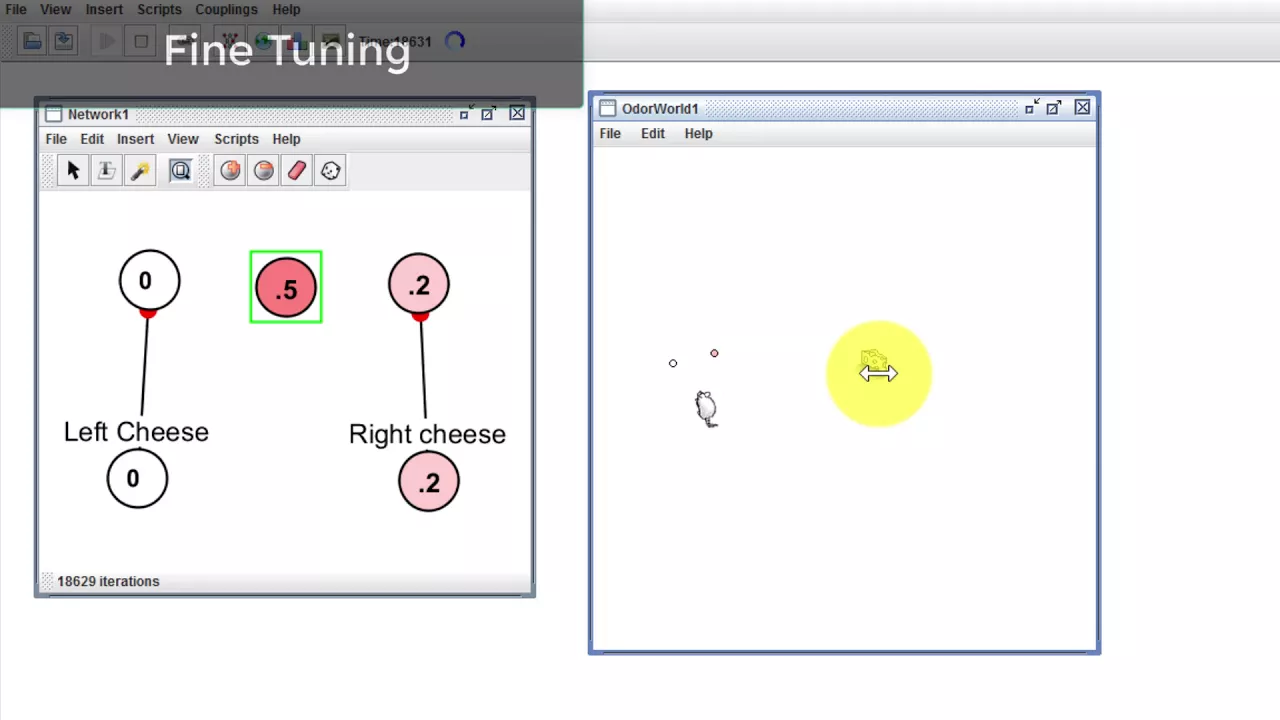Open the View menu in Network1
Viewport: 1280px width, 720px height.
[183, 139]
